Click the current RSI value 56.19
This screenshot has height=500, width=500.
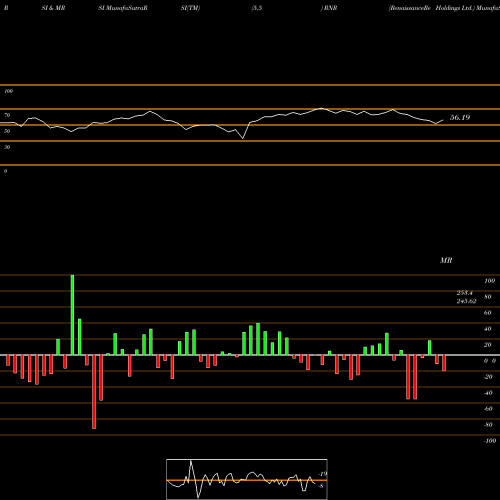coord(460,117)
